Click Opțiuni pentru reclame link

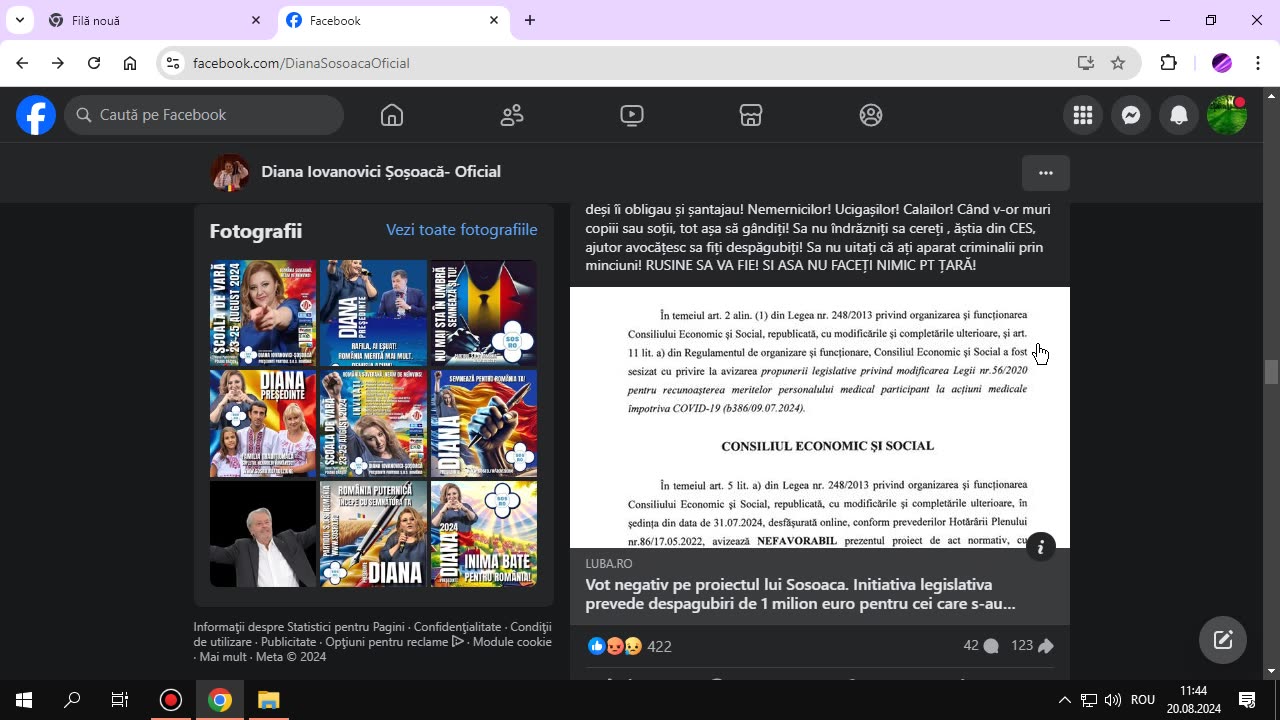394,642
